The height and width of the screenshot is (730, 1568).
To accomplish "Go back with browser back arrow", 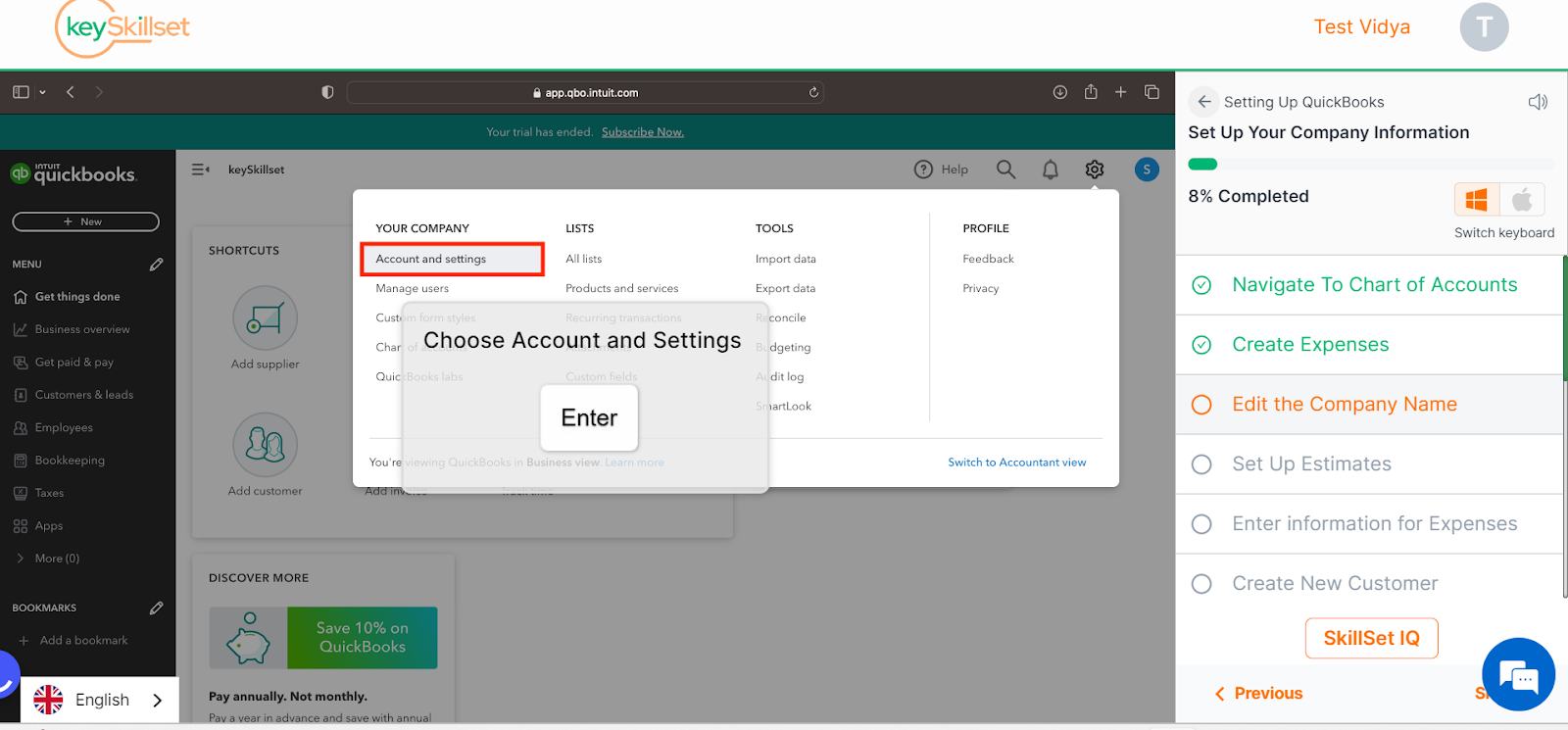I will [71, 92].
